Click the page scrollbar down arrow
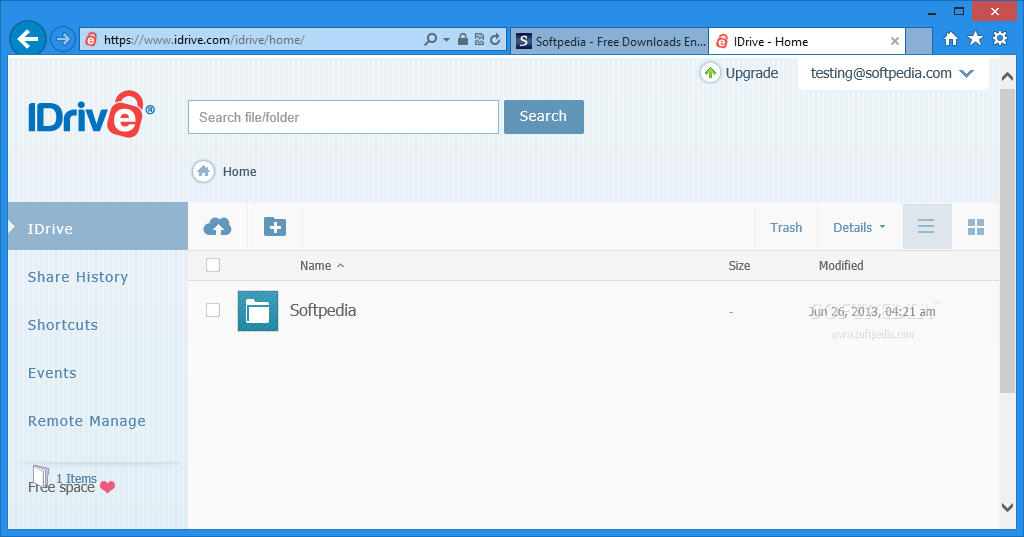This screenshot has height=537, width=1024. pos(1007,506)
